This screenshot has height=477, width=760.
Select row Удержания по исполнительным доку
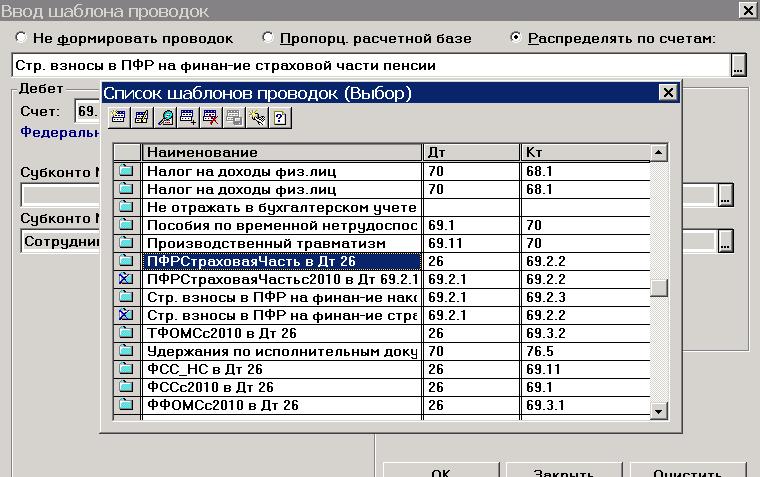click(382, 351)
